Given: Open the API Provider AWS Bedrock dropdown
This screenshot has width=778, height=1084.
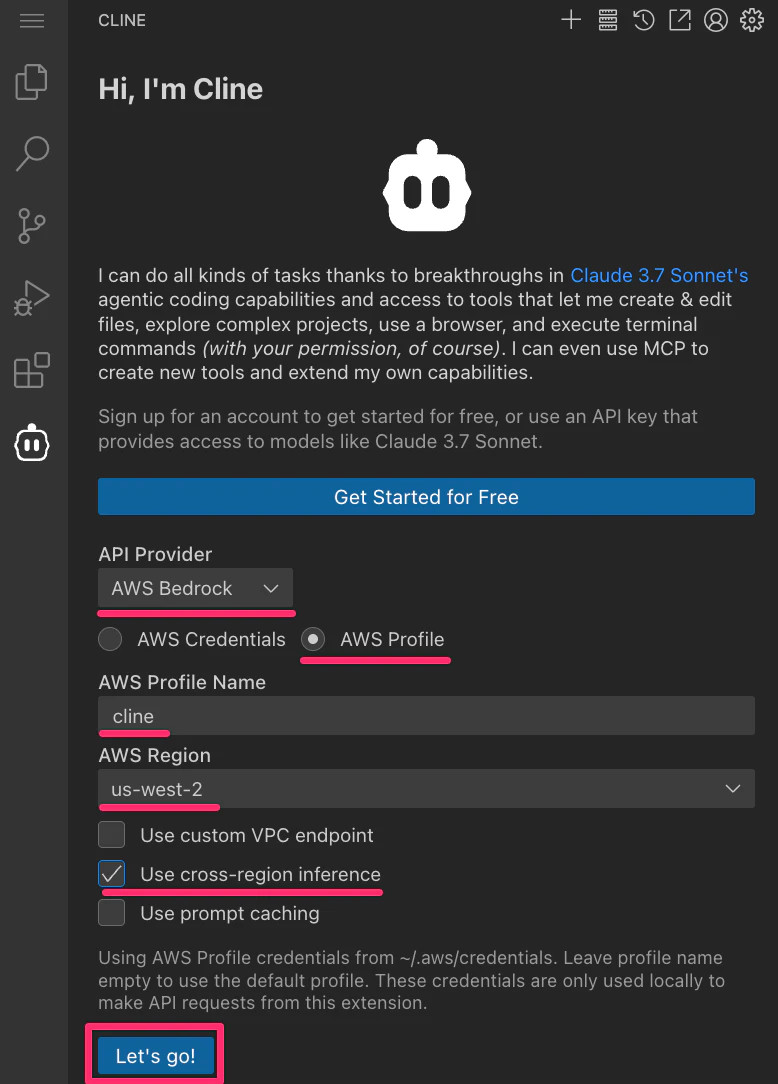Looking at the screenshot, I should coord(195,588).
